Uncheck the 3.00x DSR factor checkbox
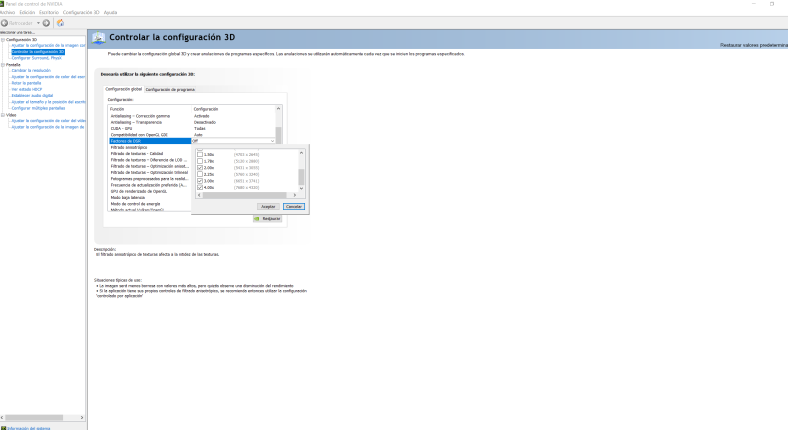 tap(200, 180)
